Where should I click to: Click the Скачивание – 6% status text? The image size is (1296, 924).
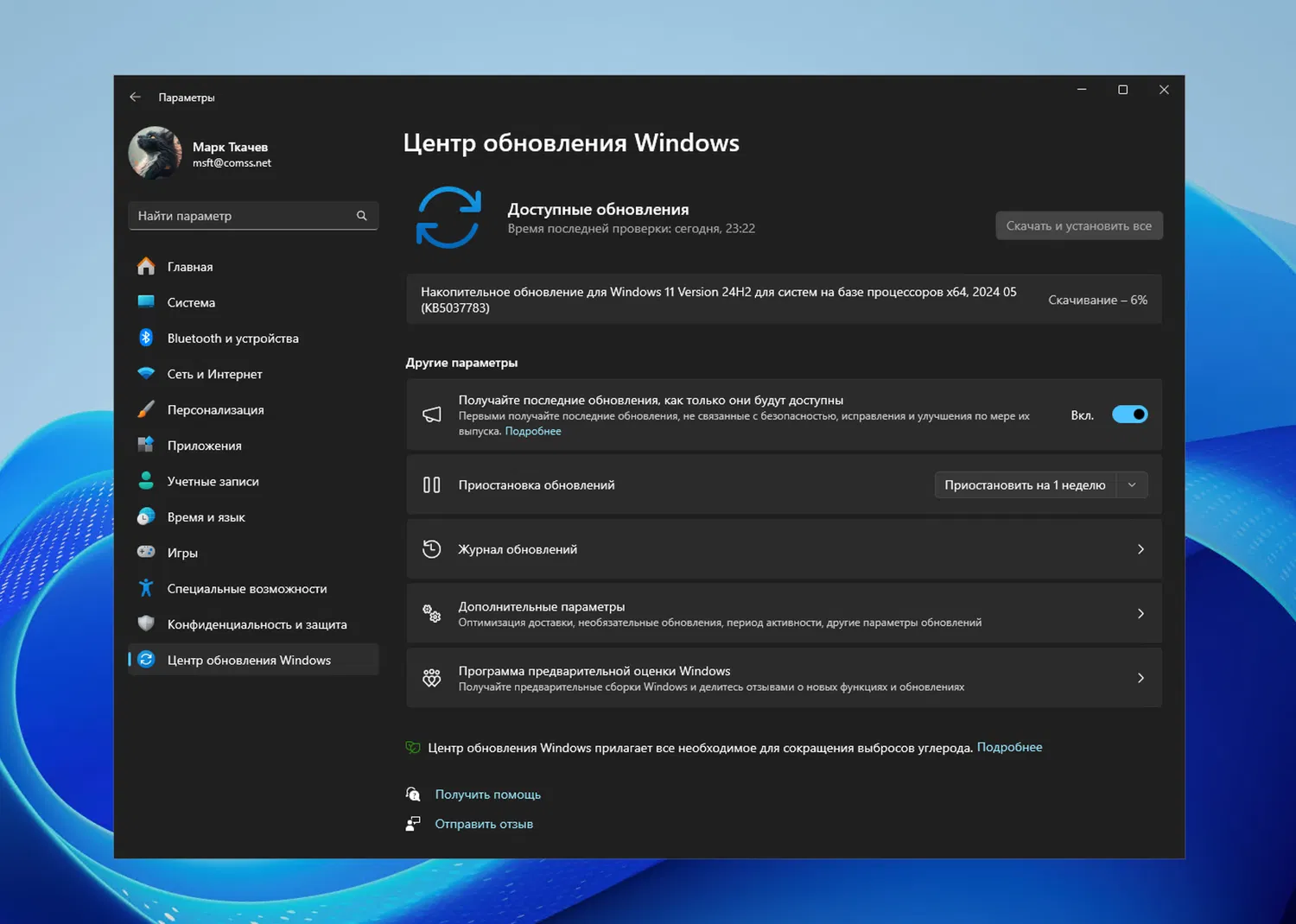1097,300
